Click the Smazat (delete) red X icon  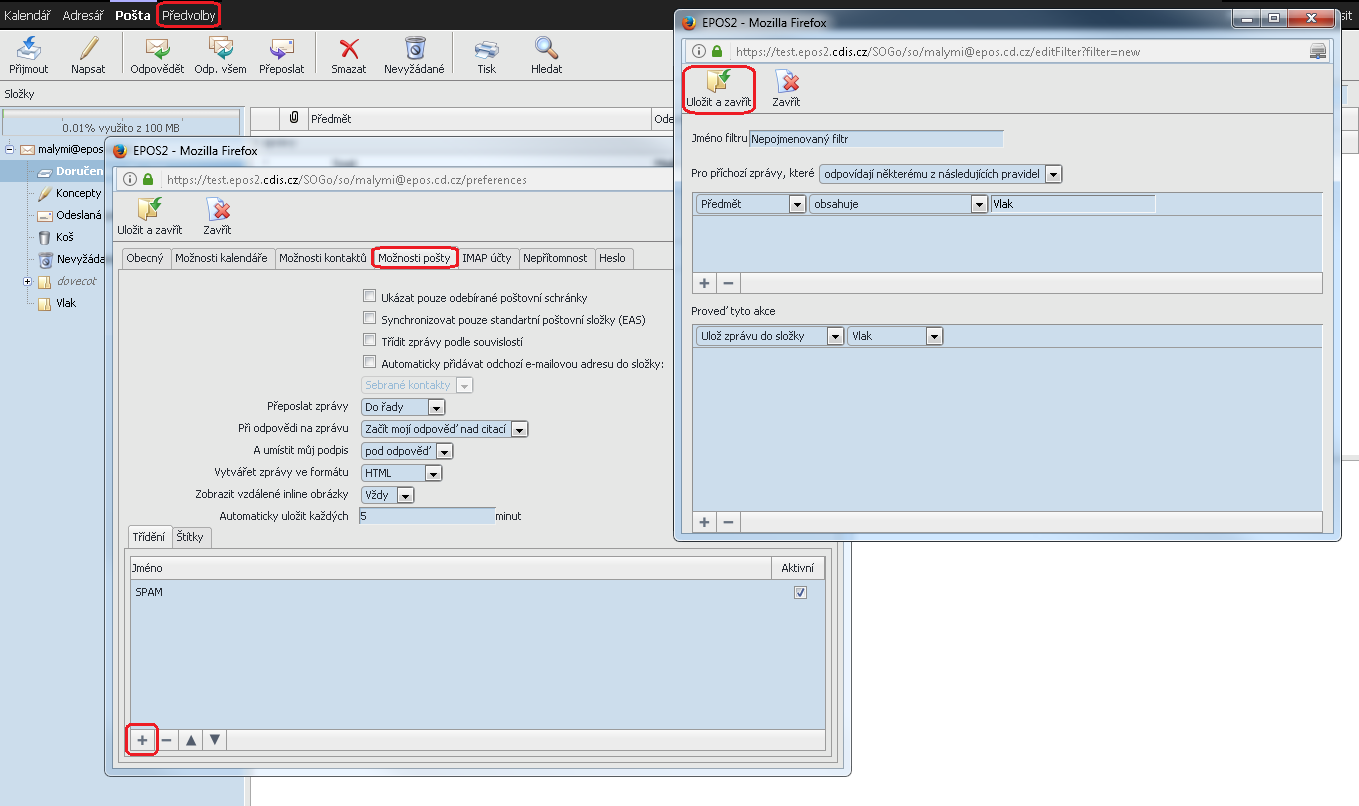pyautogui.click(x=349, y=48)
